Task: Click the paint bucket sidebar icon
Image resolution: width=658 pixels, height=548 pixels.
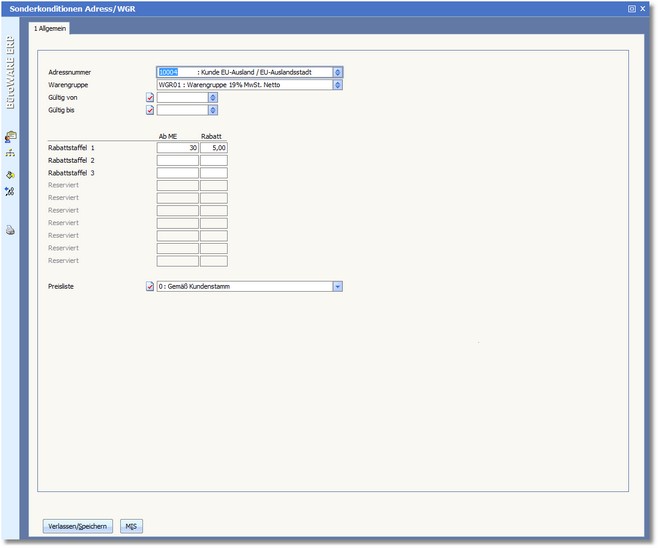Action: point(10,174)
